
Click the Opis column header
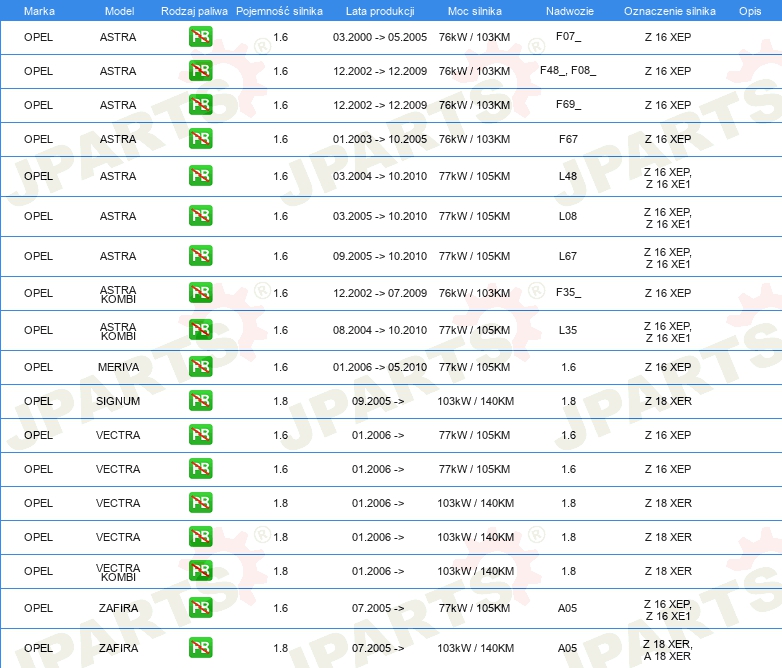(x=750, y=11)
